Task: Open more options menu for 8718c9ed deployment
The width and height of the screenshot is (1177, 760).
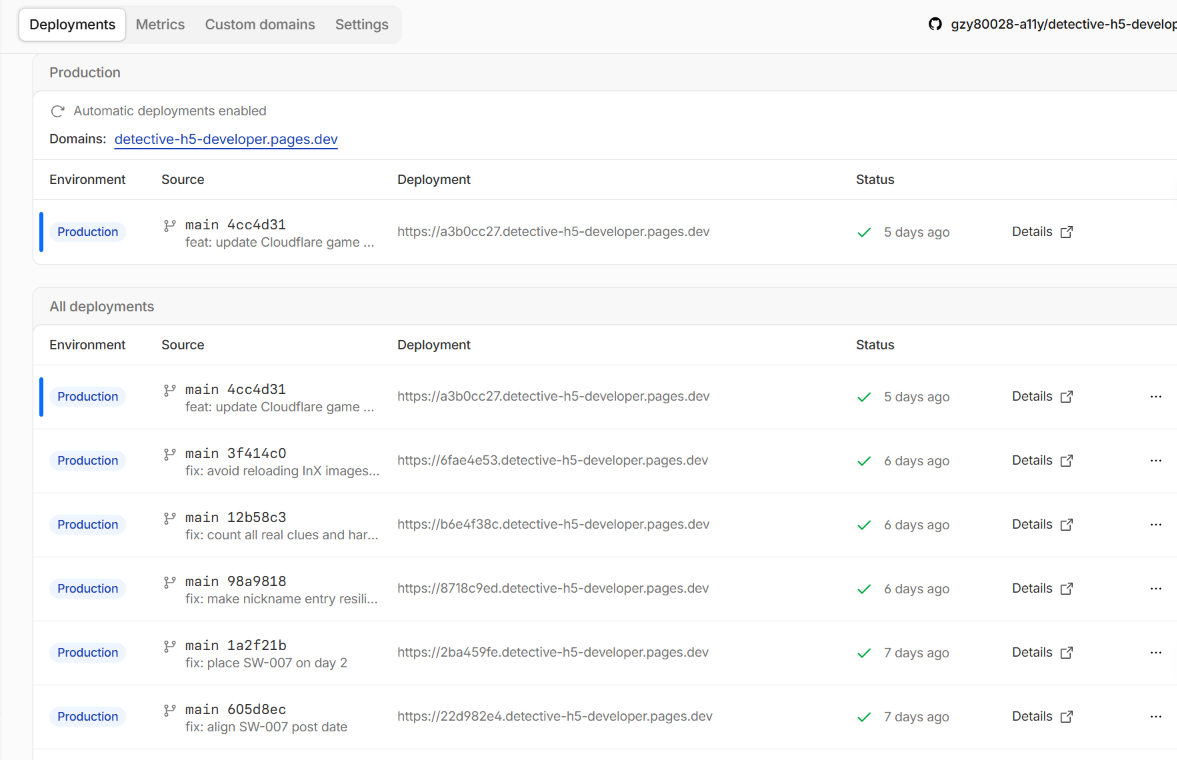Action: pyautogui.click(x=1155, y=588)
